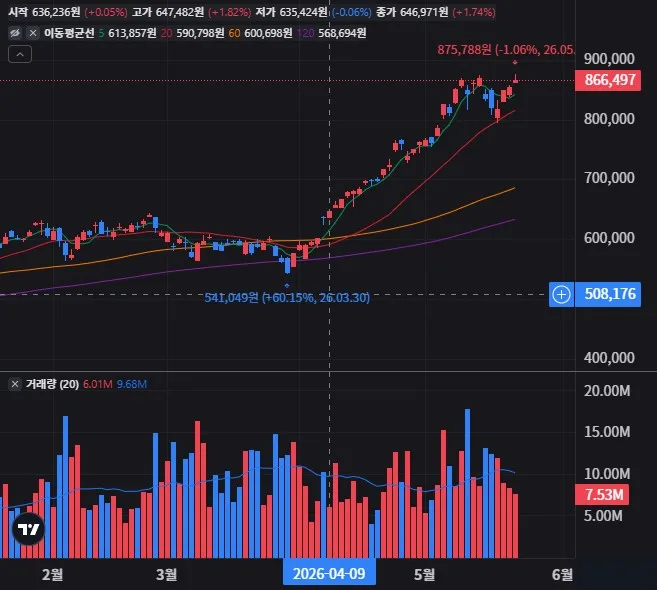Image resolution: width=657 pixels, height=590 pixels.
Task: Select the 60-period moving average value
Action: (x=268, y=33)
